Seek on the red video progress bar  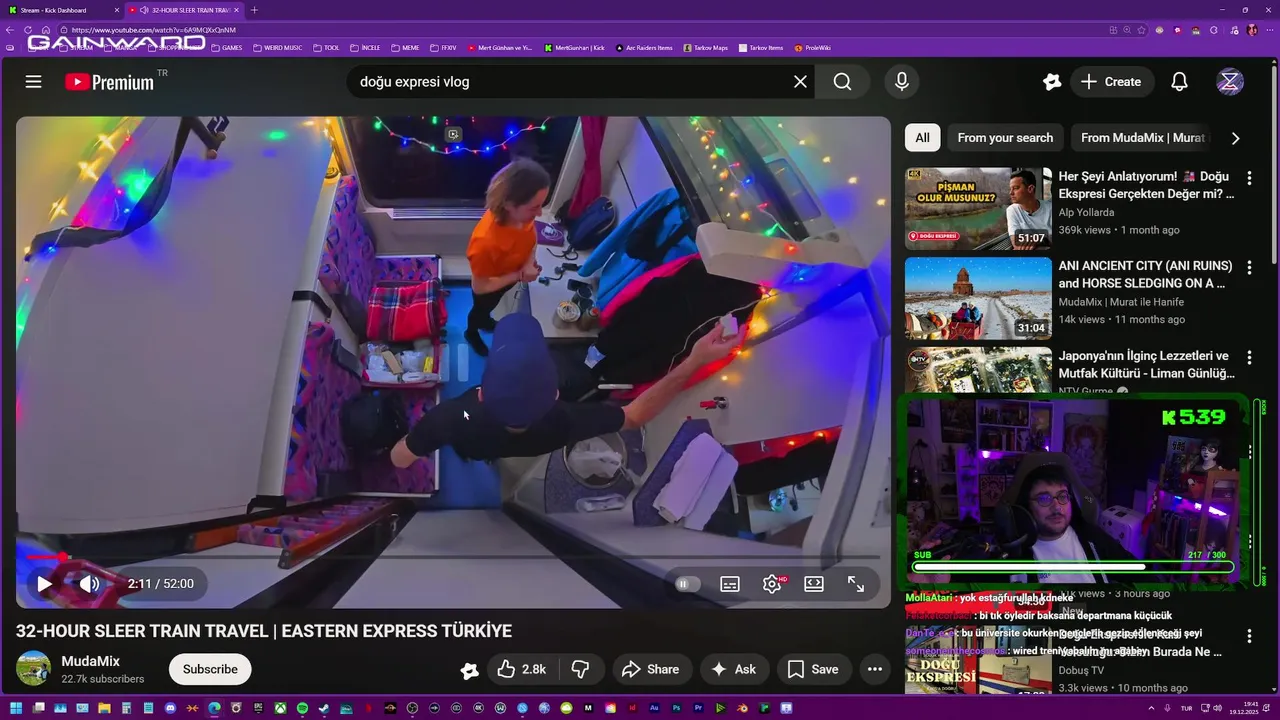click(452, 557)
